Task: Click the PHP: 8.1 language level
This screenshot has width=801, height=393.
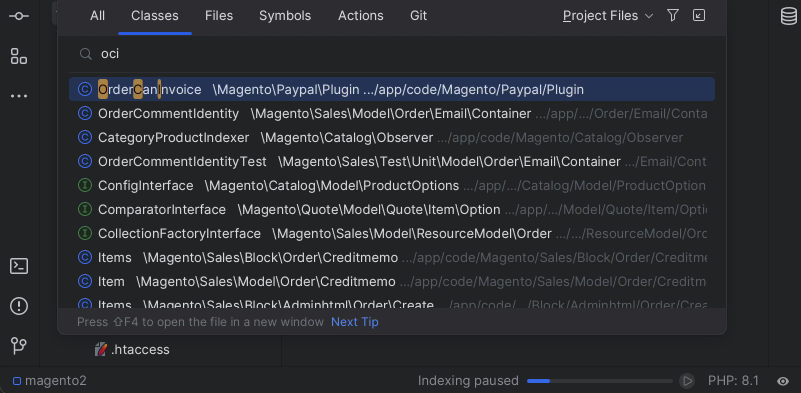Action: [x=733, y=381]
